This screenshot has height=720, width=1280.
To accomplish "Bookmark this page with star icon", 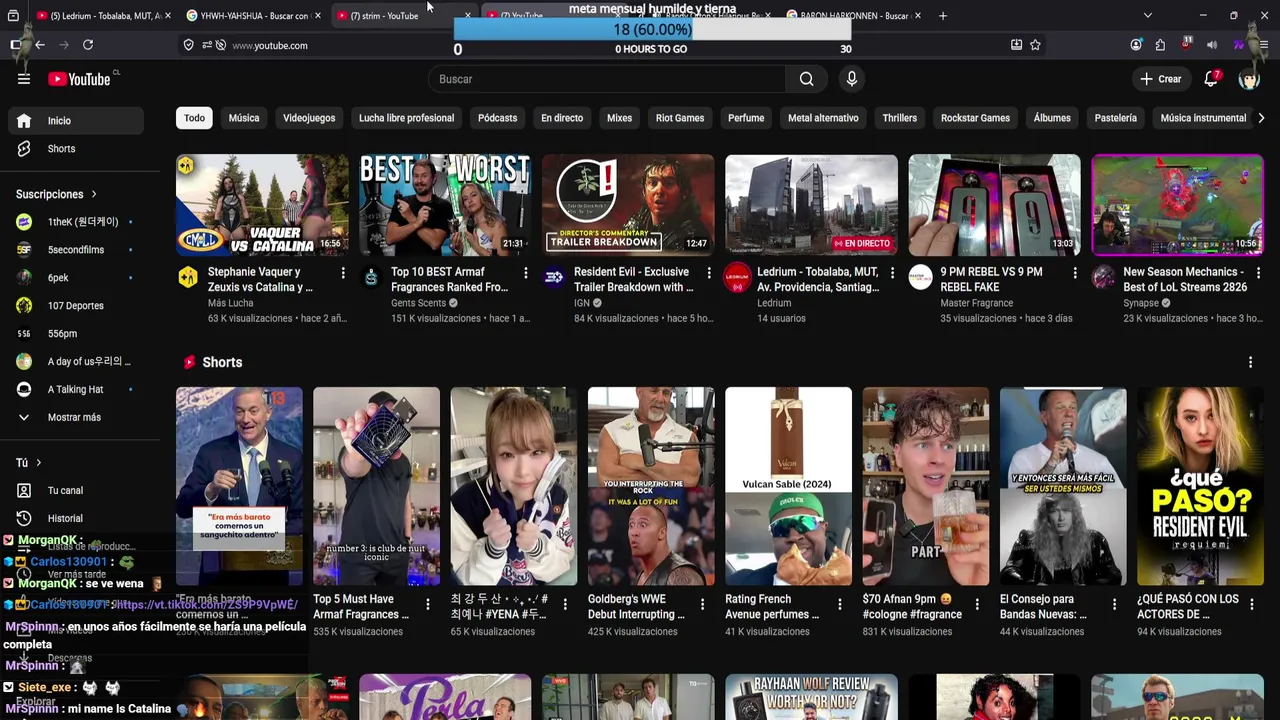I will click(1035, 45).
